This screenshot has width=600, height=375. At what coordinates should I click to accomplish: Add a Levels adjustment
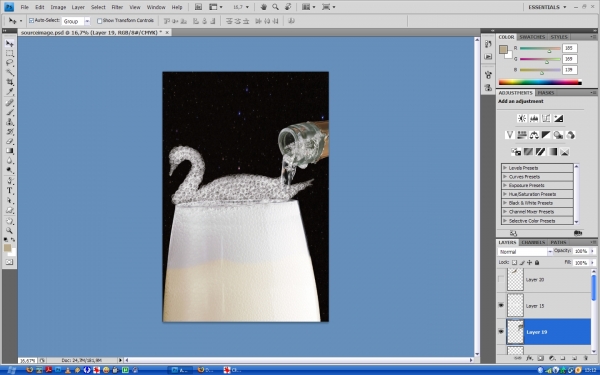(x=534, y=118)
